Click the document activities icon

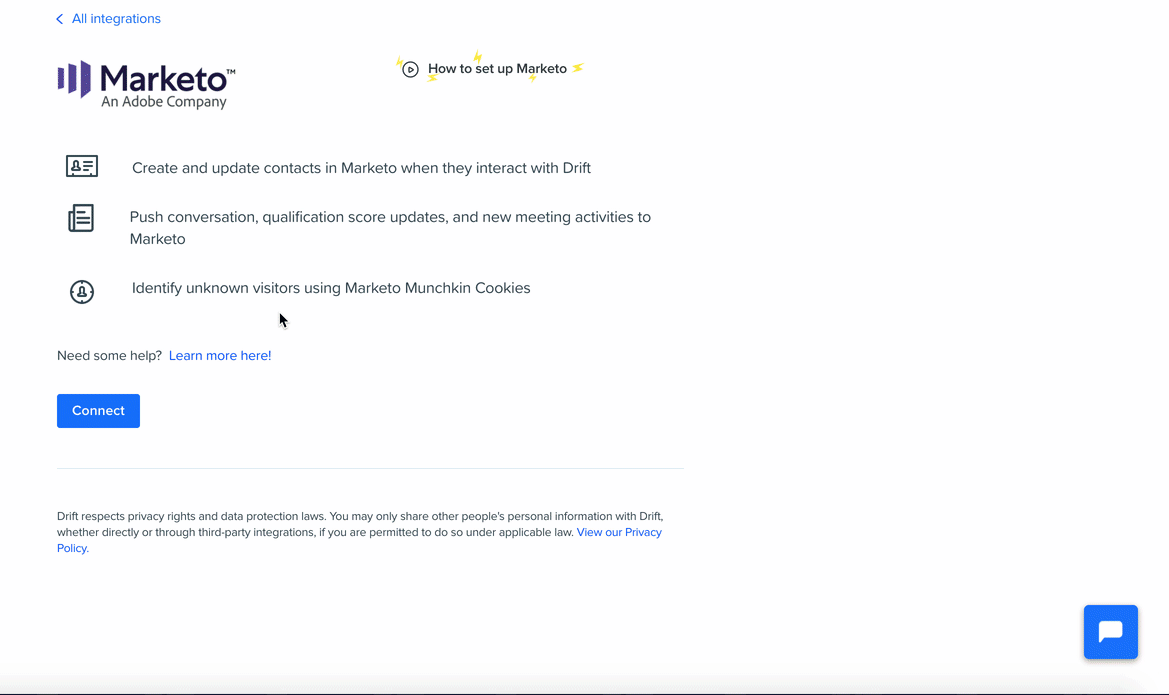(81, 218)
